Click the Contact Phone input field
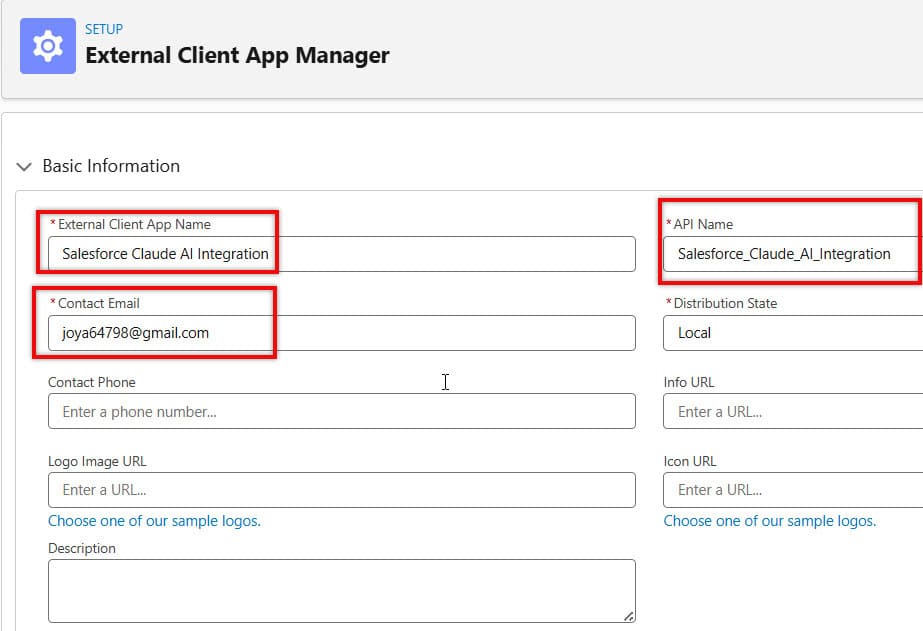The image size is (923, 631). pos(341,411)
